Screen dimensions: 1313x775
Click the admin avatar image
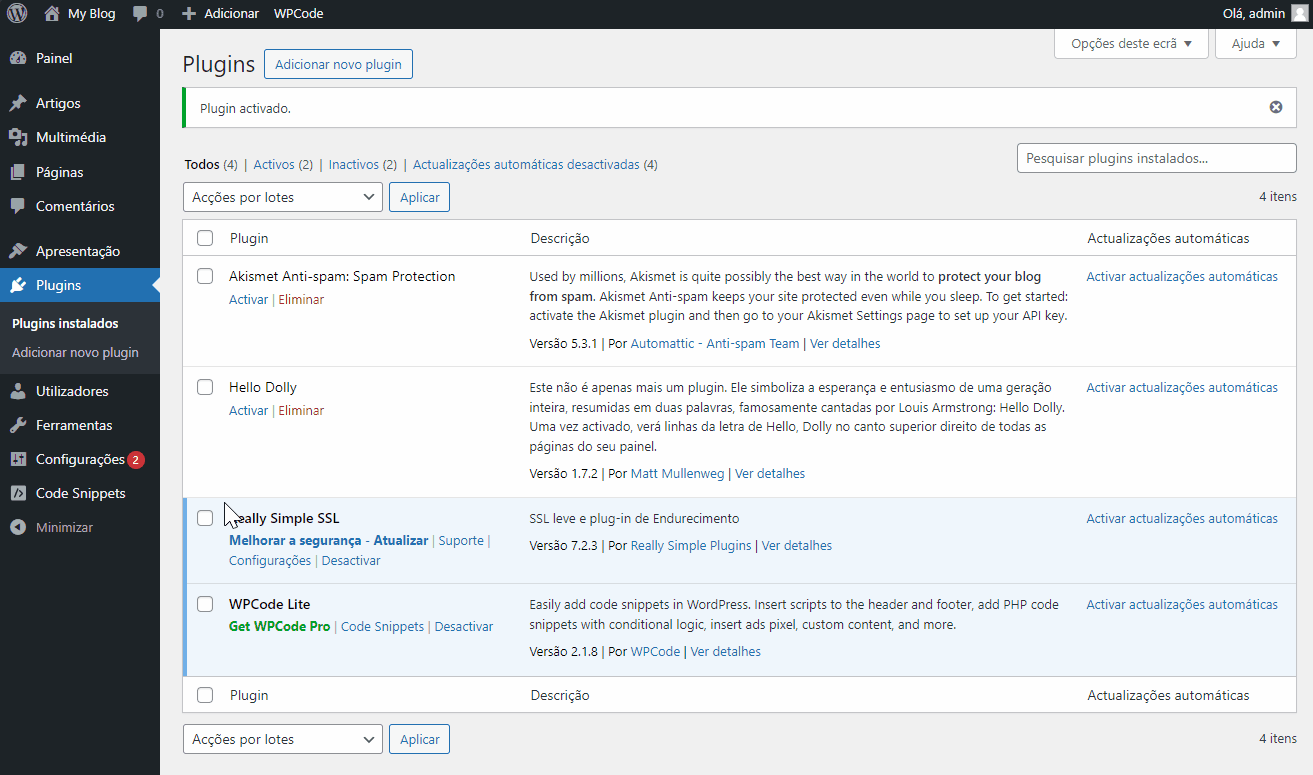point(1298,14)
